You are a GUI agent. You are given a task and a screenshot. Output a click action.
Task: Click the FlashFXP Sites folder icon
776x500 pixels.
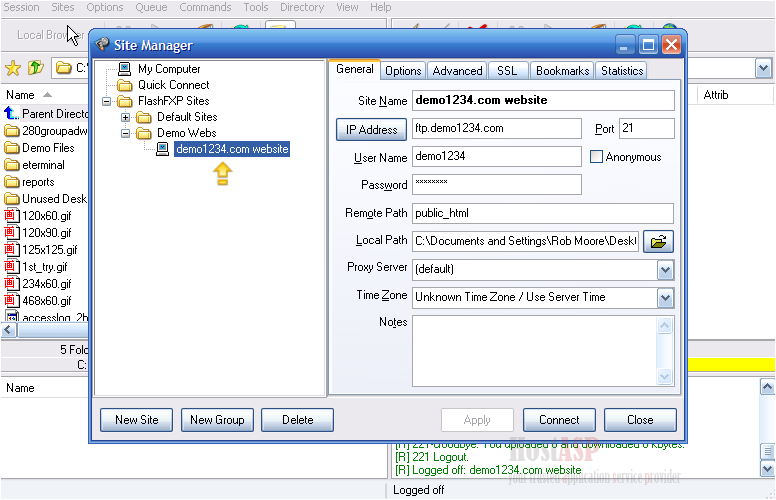coord(125,101)
